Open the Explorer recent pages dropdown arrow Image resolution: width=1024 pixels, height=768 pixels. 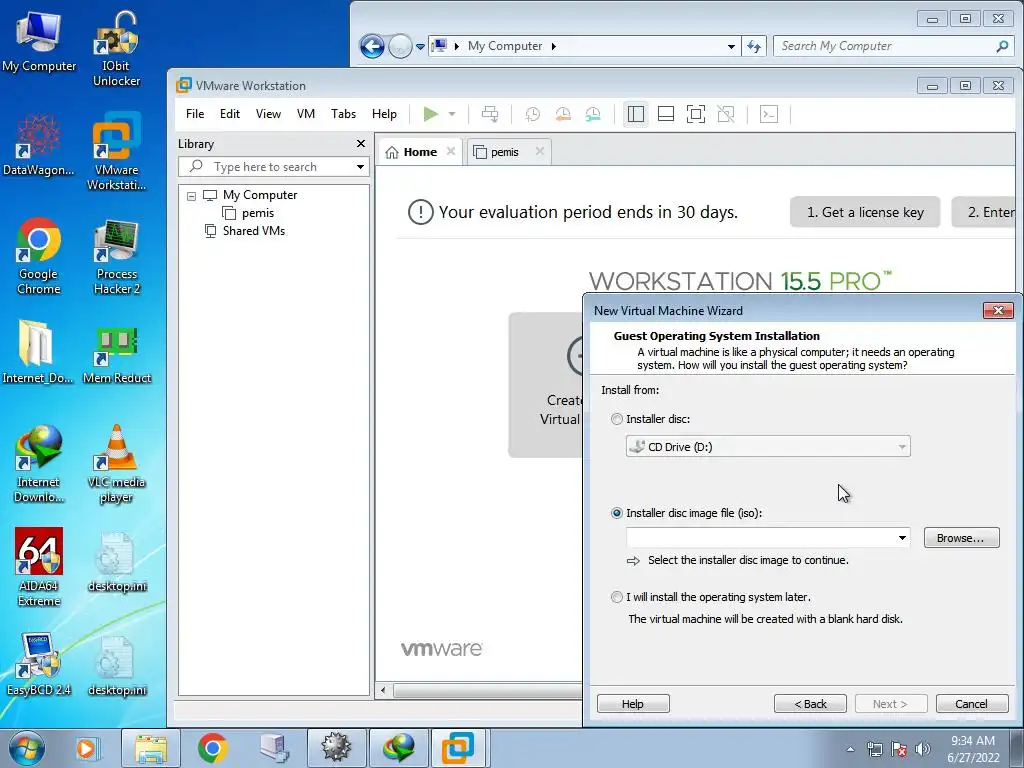(x=420, y=46)
